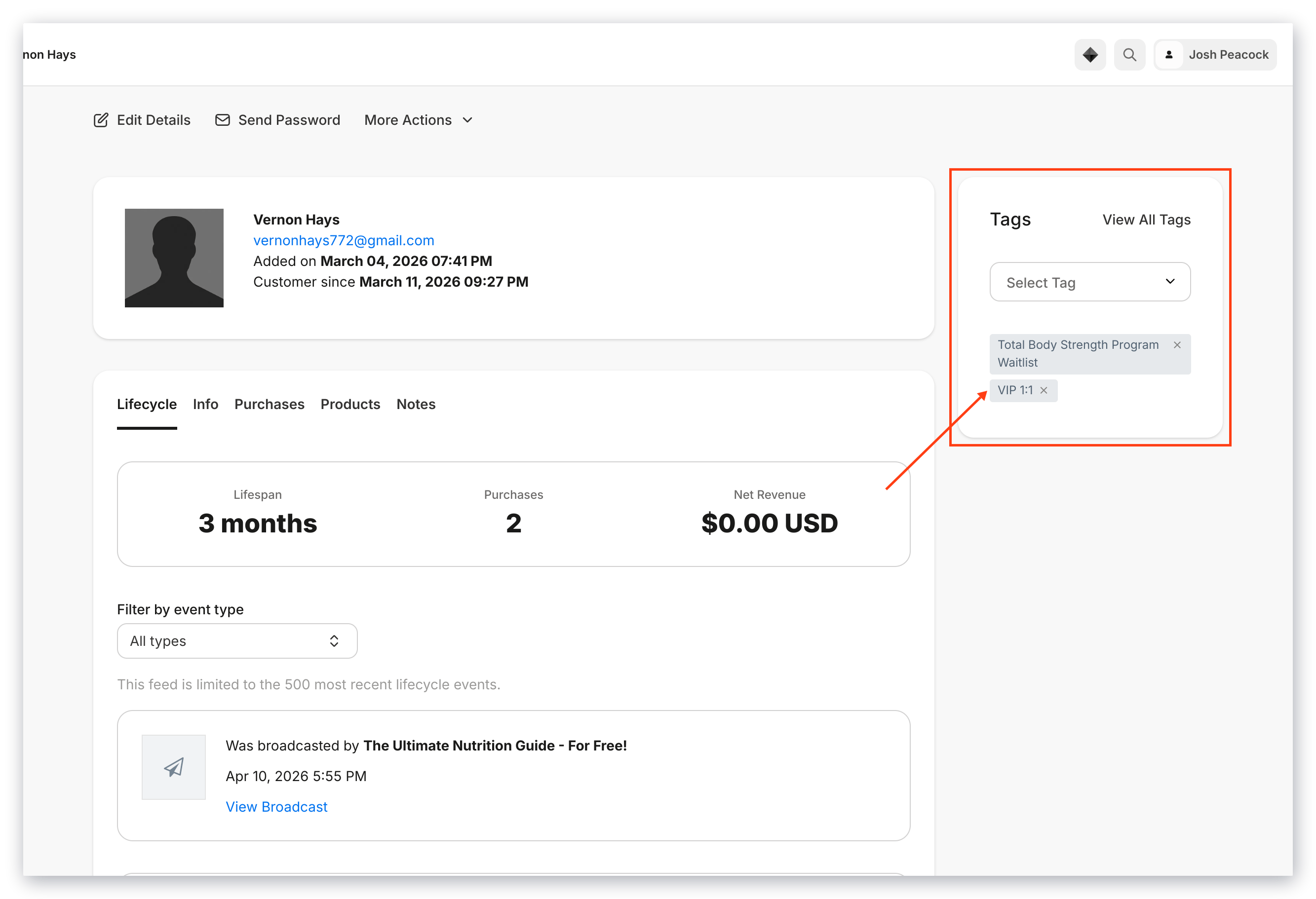Viewport: 1316px width, 899px height.
Task: Open the search magnifier icon
Action: (x=1130, y=55)
